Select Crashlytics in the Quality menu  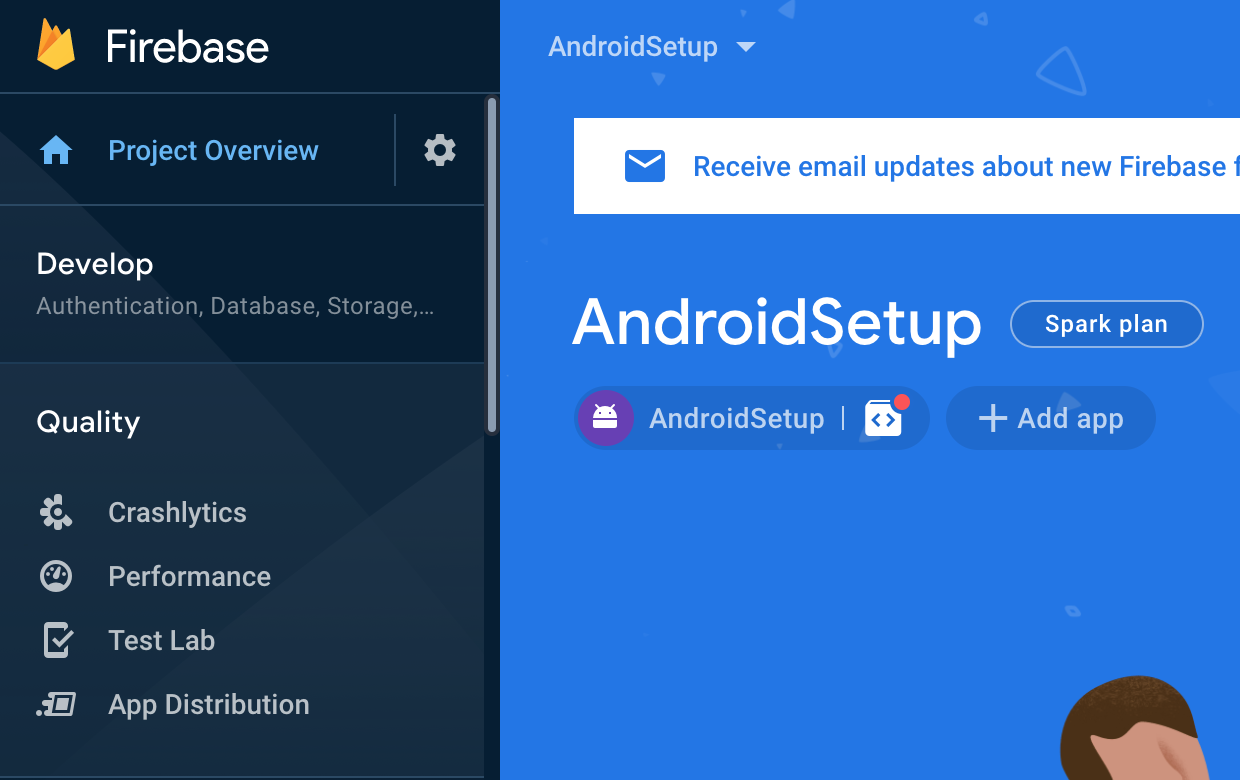[177, 512]
